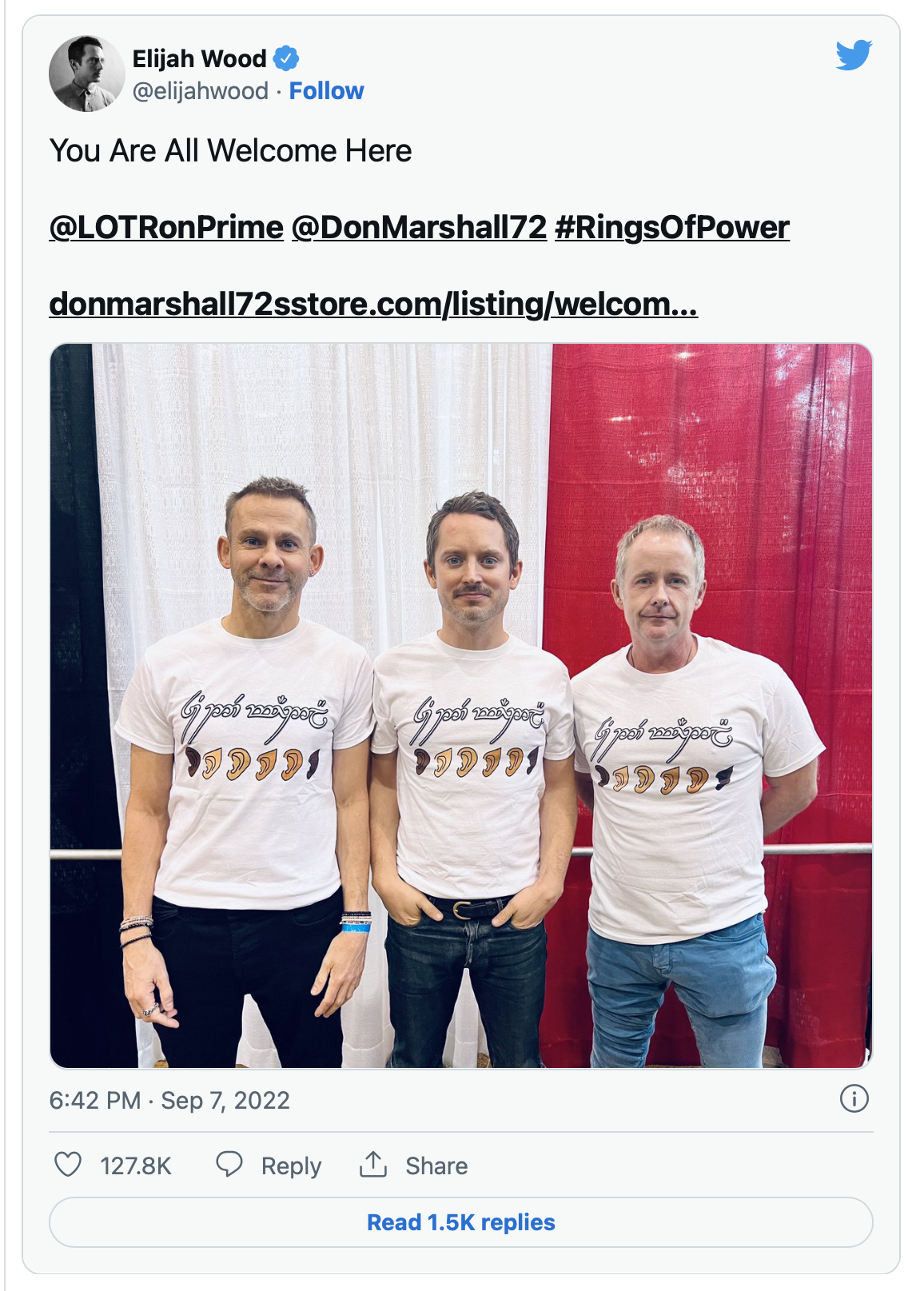Read 1.5K replies button
Image resolution: width=924 pixels, height=1291 pixels.
pos(461,1222)
